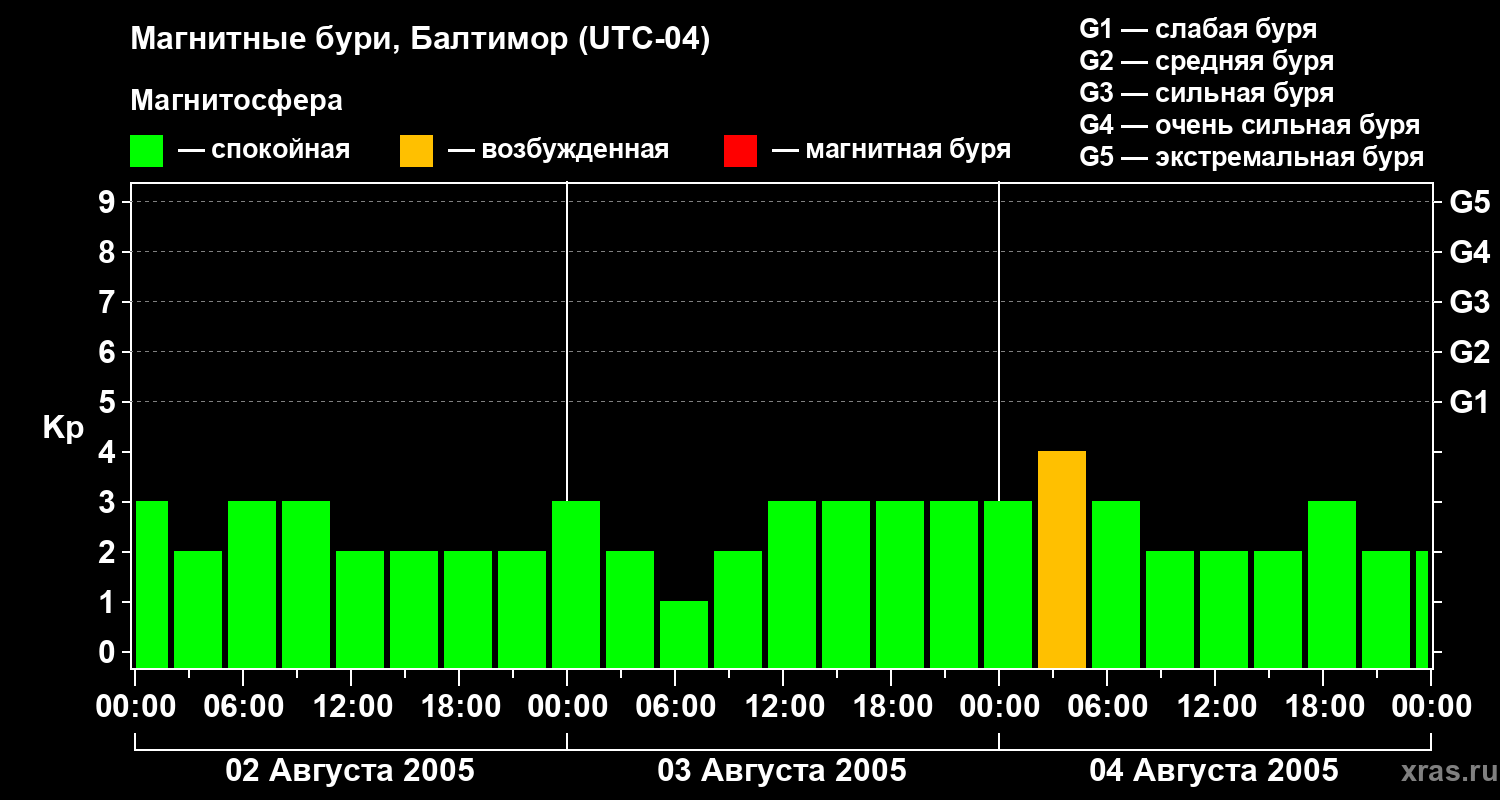
Task: Click '12:00' tick label above 03 Августа
Action: tap(783, 707)
